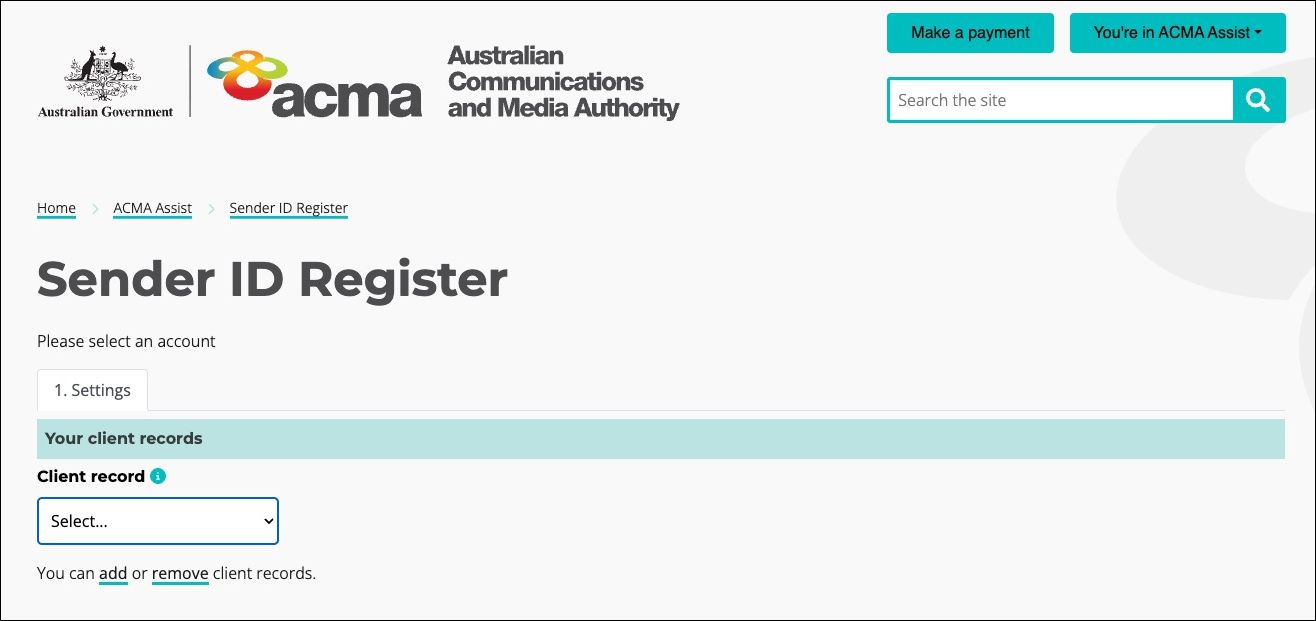Image resolution: width=1316 pixels, height=621 pixels.
Task: Click the Australian Government coat of arms
Action: 100,75
